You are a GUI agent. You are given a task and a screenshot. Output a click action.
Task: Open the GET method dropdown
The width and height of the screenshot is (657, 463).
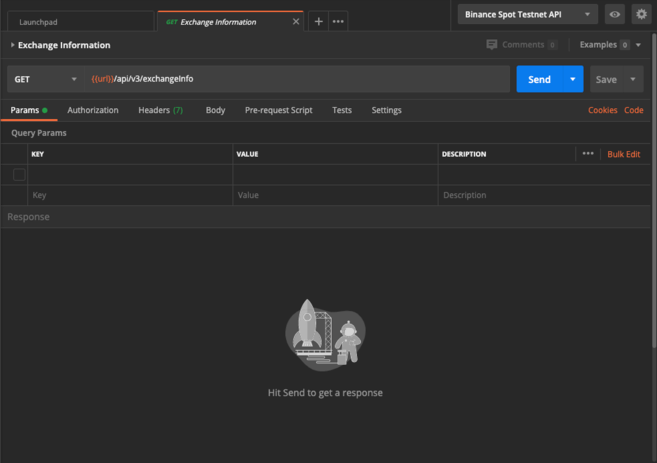tap(46, 79)
